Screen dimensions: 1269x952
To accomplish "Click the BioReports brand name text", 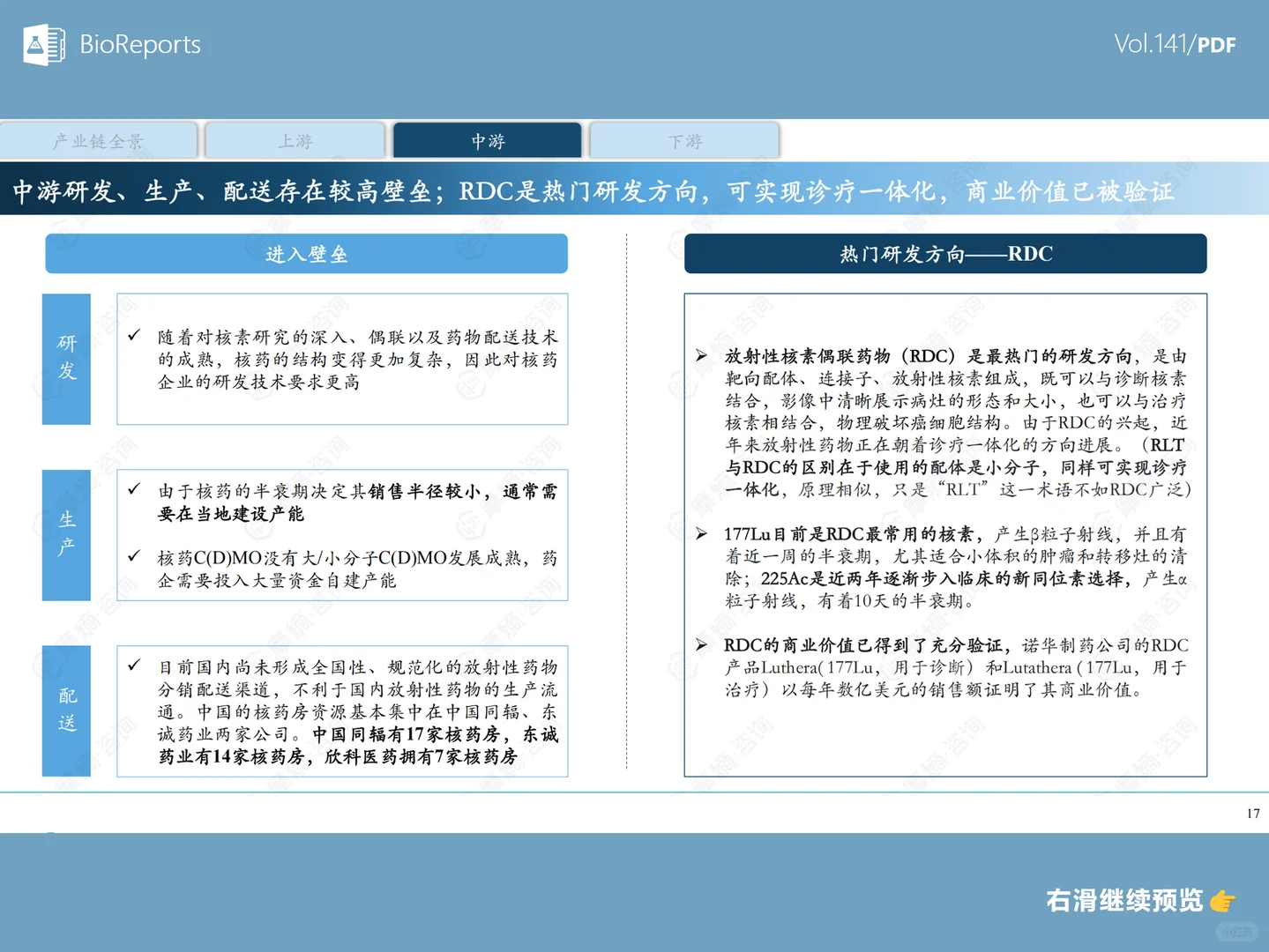I will [x=140, y=44].
